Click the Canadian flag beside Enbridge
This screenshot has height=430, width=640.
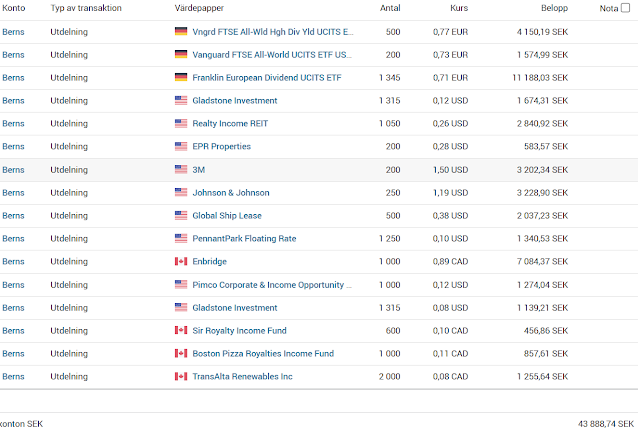(181, 261)
